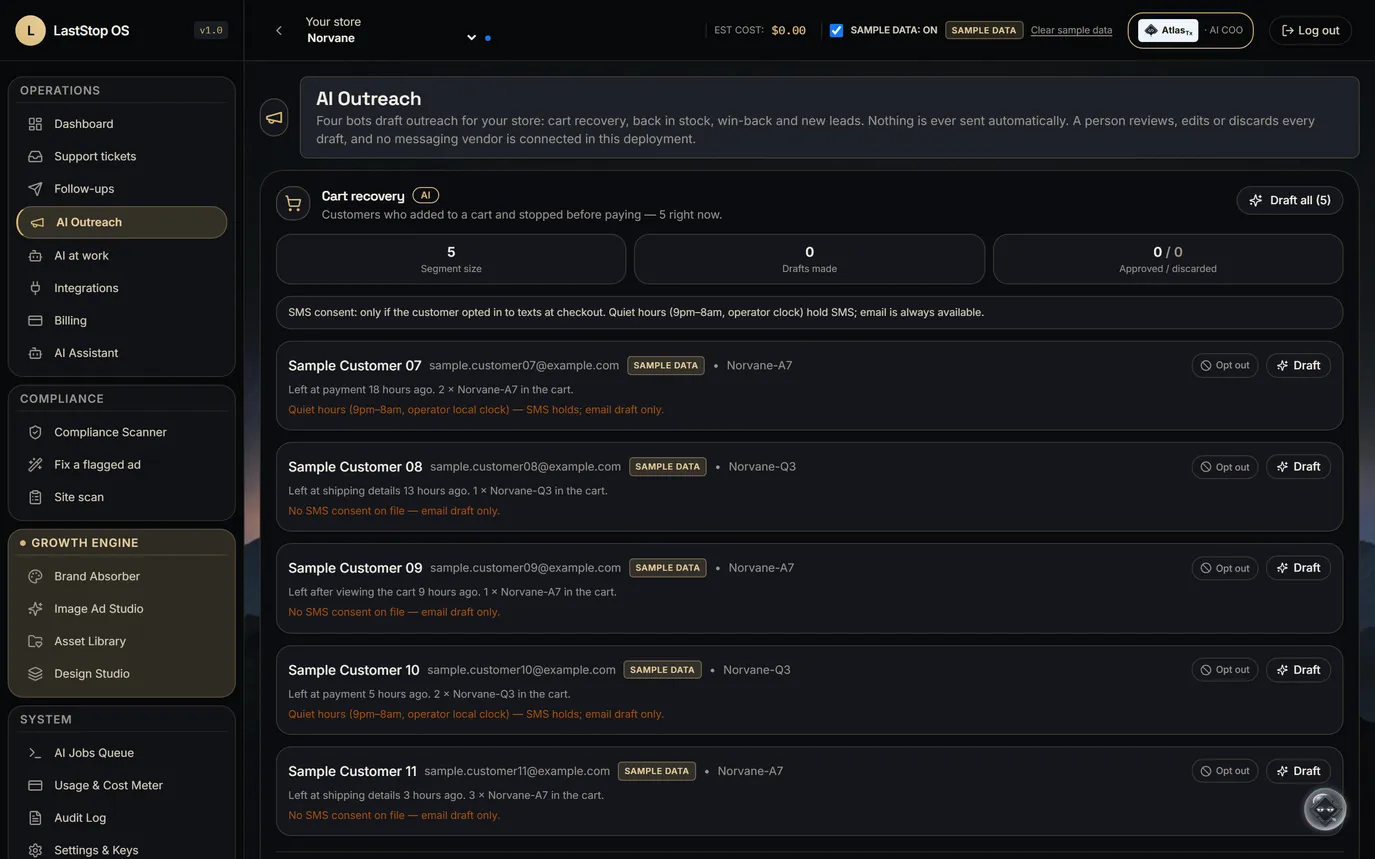The width and height of the screenshot is (1375, 859).
Task: Select the AI Outreach menu item
Action: [x=122, y=222]
